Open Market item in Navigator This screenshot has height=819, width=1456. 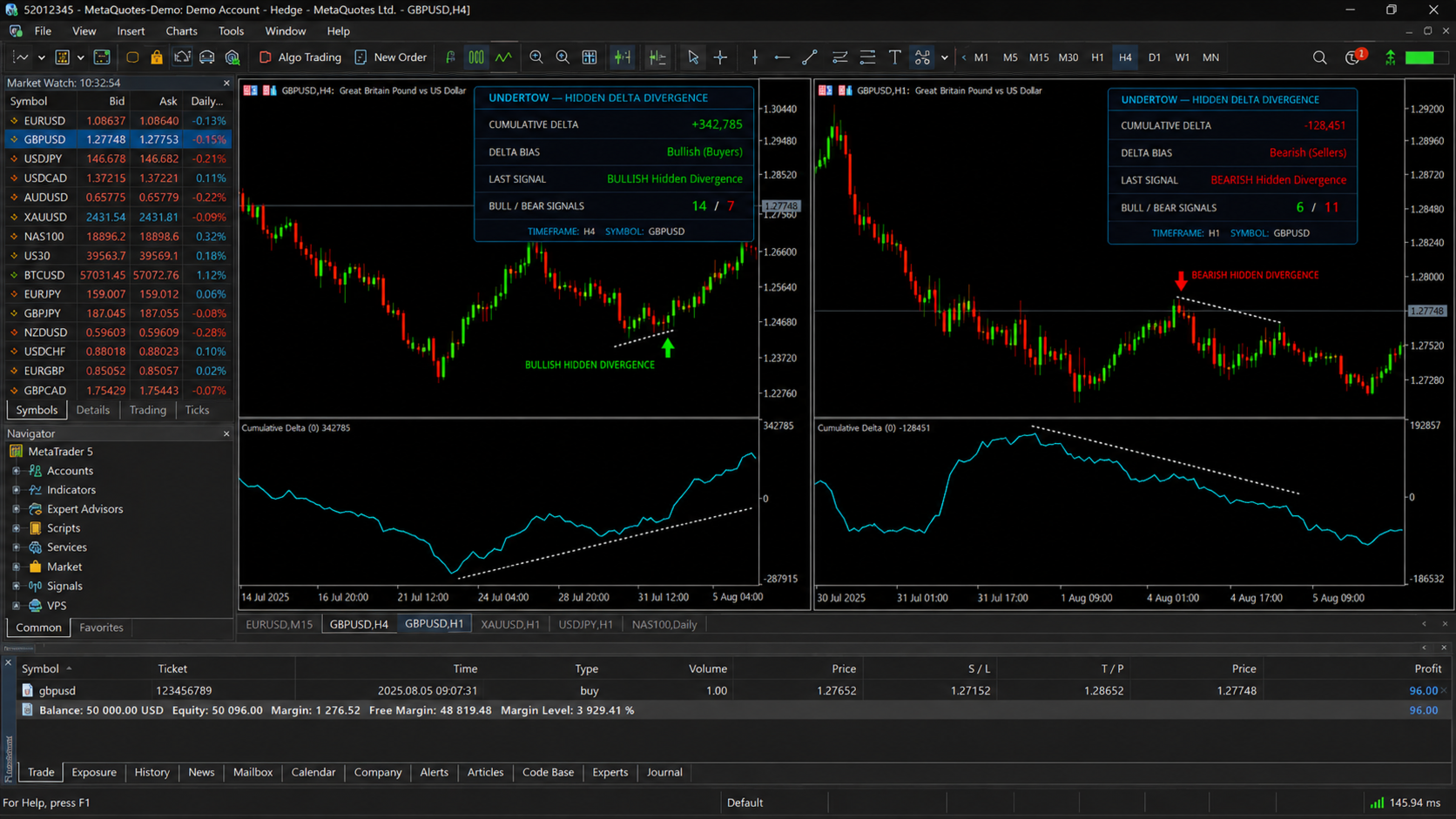[64, 567]
